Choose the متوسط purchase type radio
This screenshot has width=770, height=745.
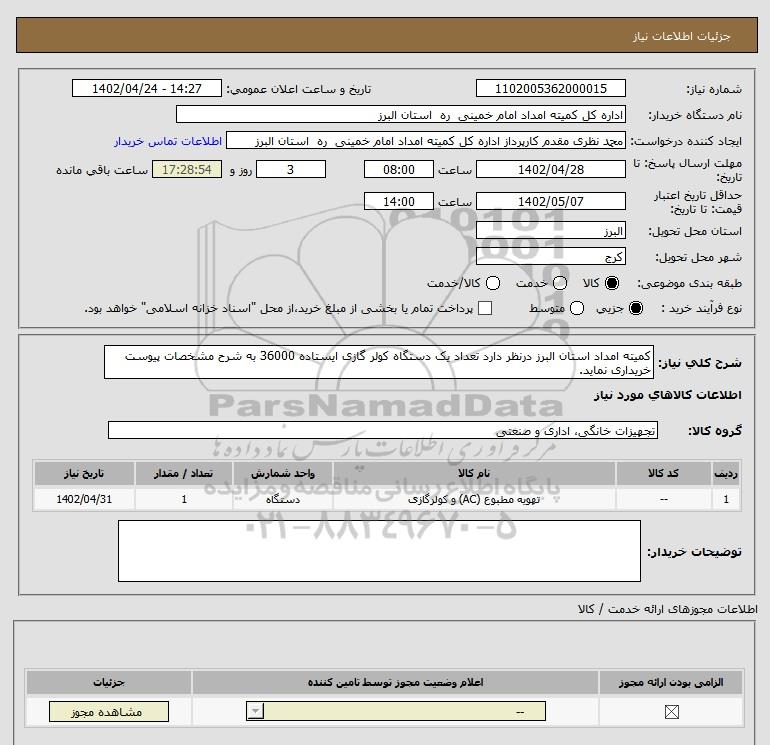[577, 308]
